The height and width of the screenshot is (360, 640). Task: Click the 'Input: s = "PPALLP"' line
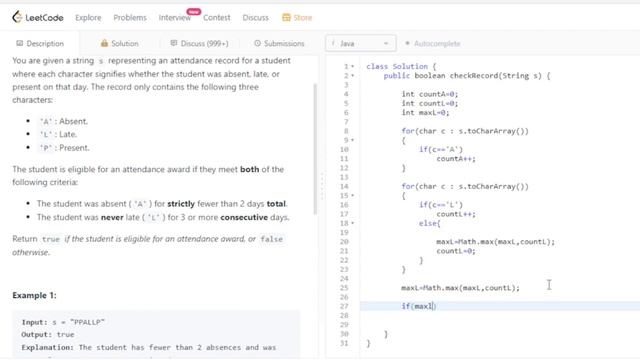coord(63,322)
